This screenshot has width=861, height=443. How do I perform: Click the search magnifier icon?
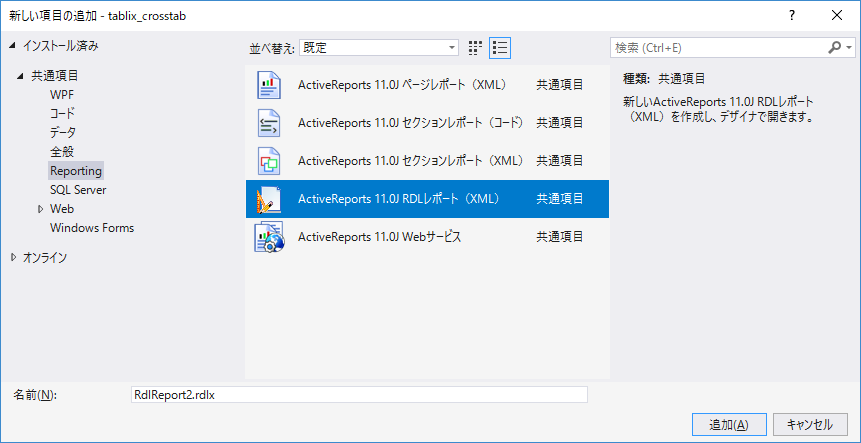(834, 48)
